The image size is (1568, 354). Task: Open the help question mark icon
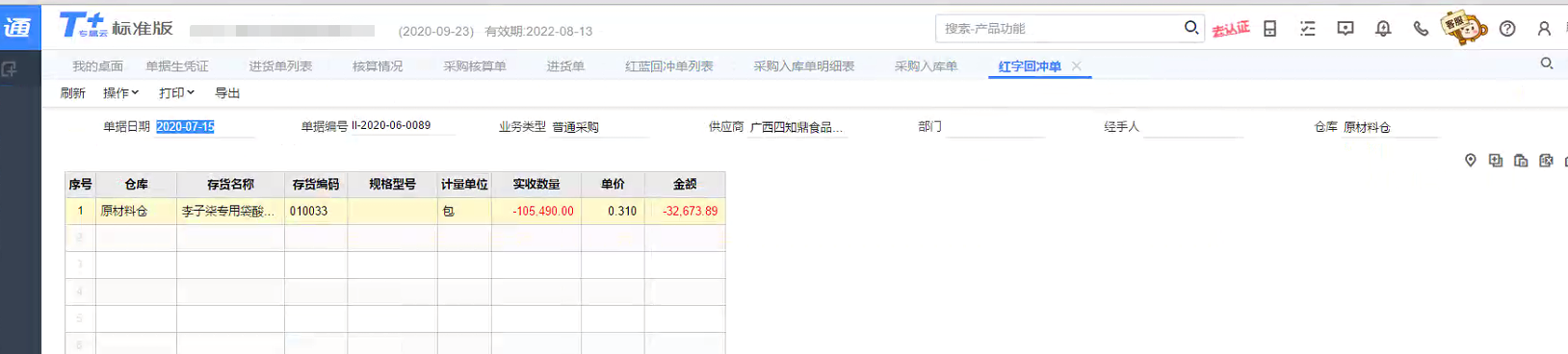click(x=1507, y=29)
